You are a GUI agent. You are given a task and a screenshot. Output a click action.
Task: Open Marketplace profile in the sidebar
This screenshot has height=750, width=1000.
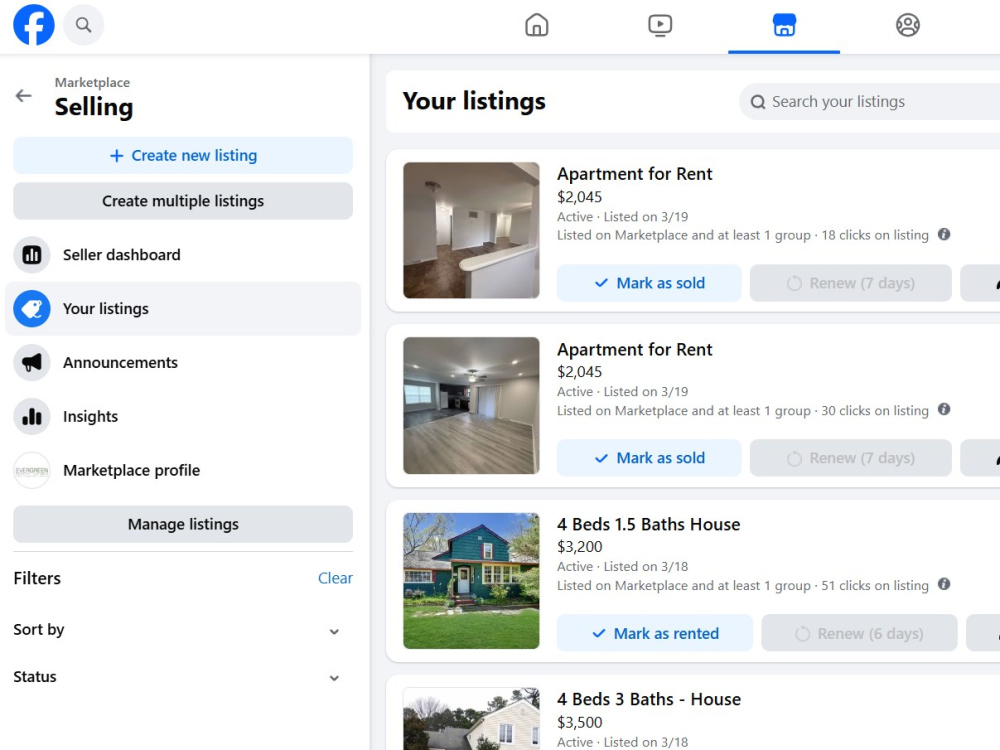[x=183, y=471]
